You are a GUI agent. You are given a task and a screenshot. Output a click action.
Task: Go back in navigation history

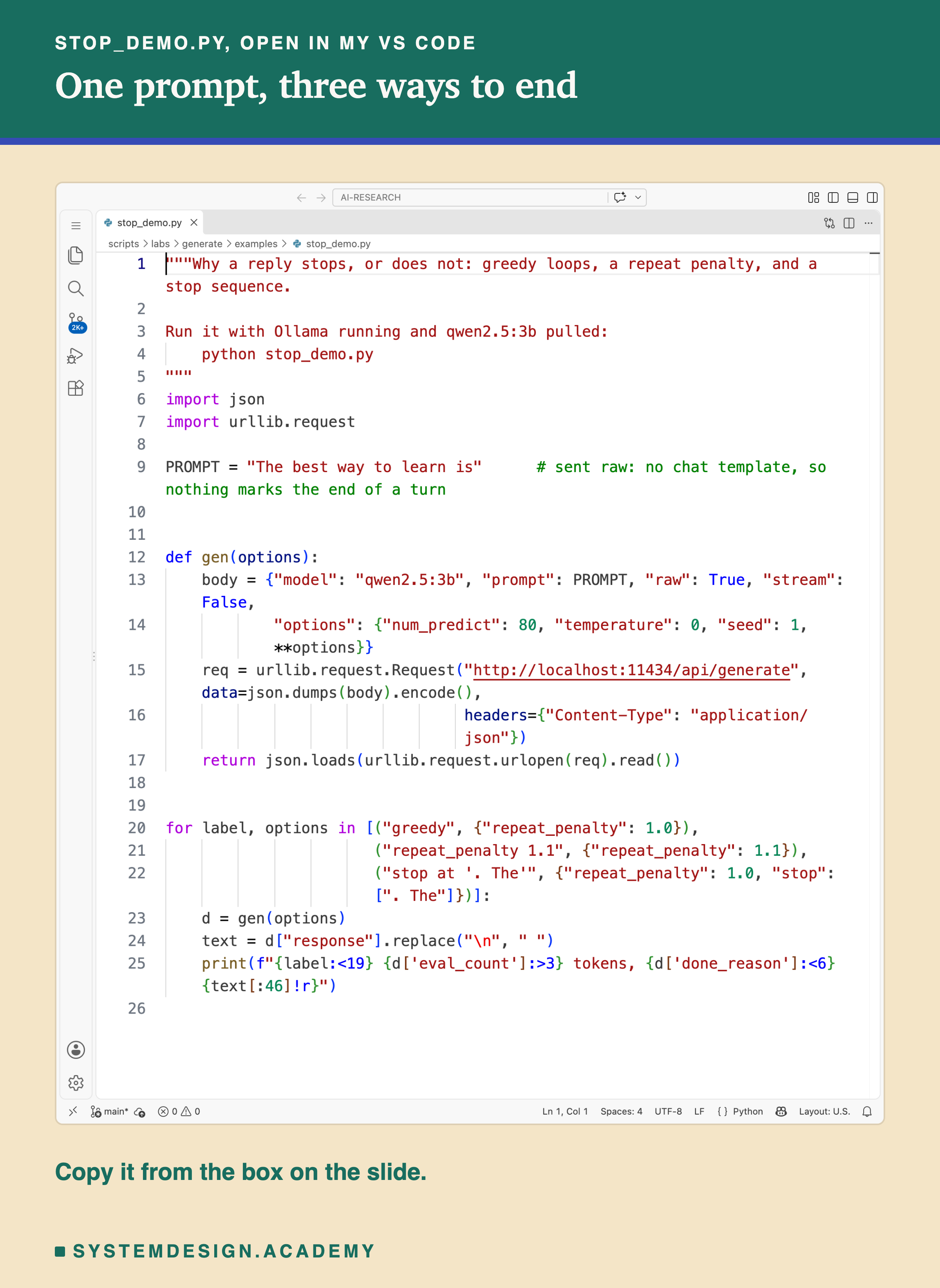pos(302,197)
